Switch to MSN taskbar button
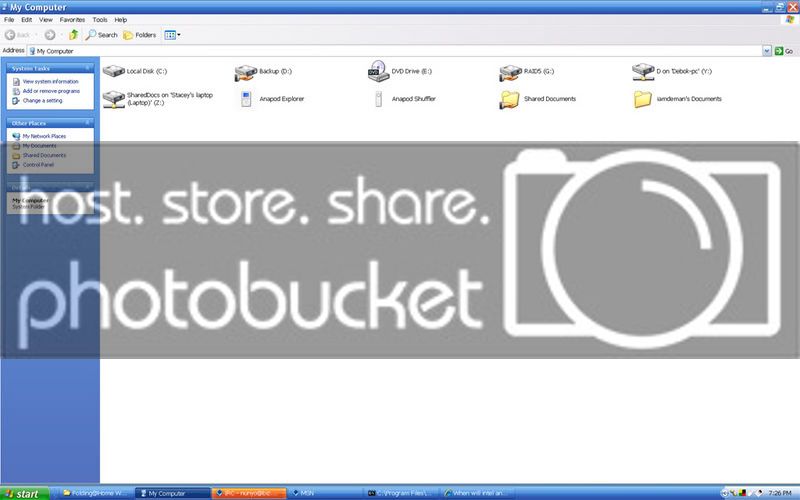Viewport: 800px width, 500px height. [x=324, y=493]
